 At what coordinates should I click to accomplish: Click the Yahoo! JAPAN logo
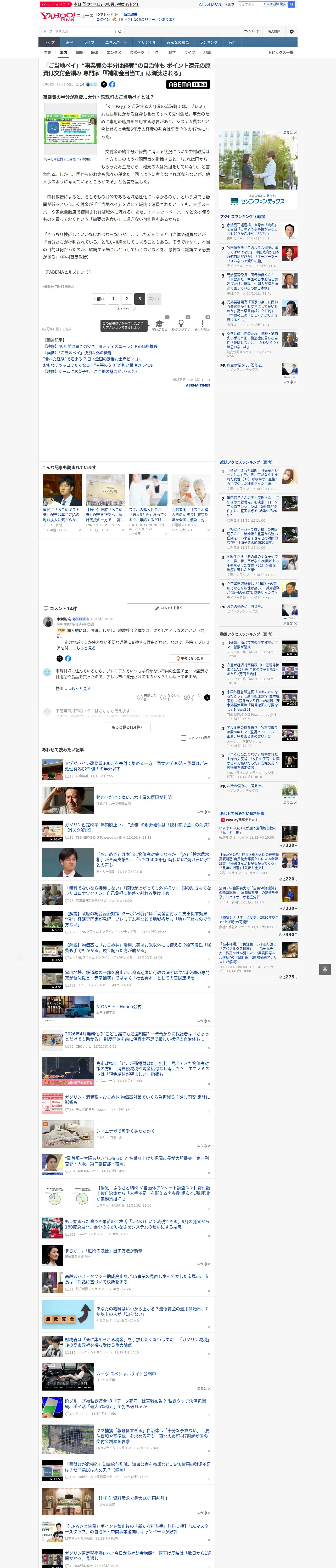(57, 16)
